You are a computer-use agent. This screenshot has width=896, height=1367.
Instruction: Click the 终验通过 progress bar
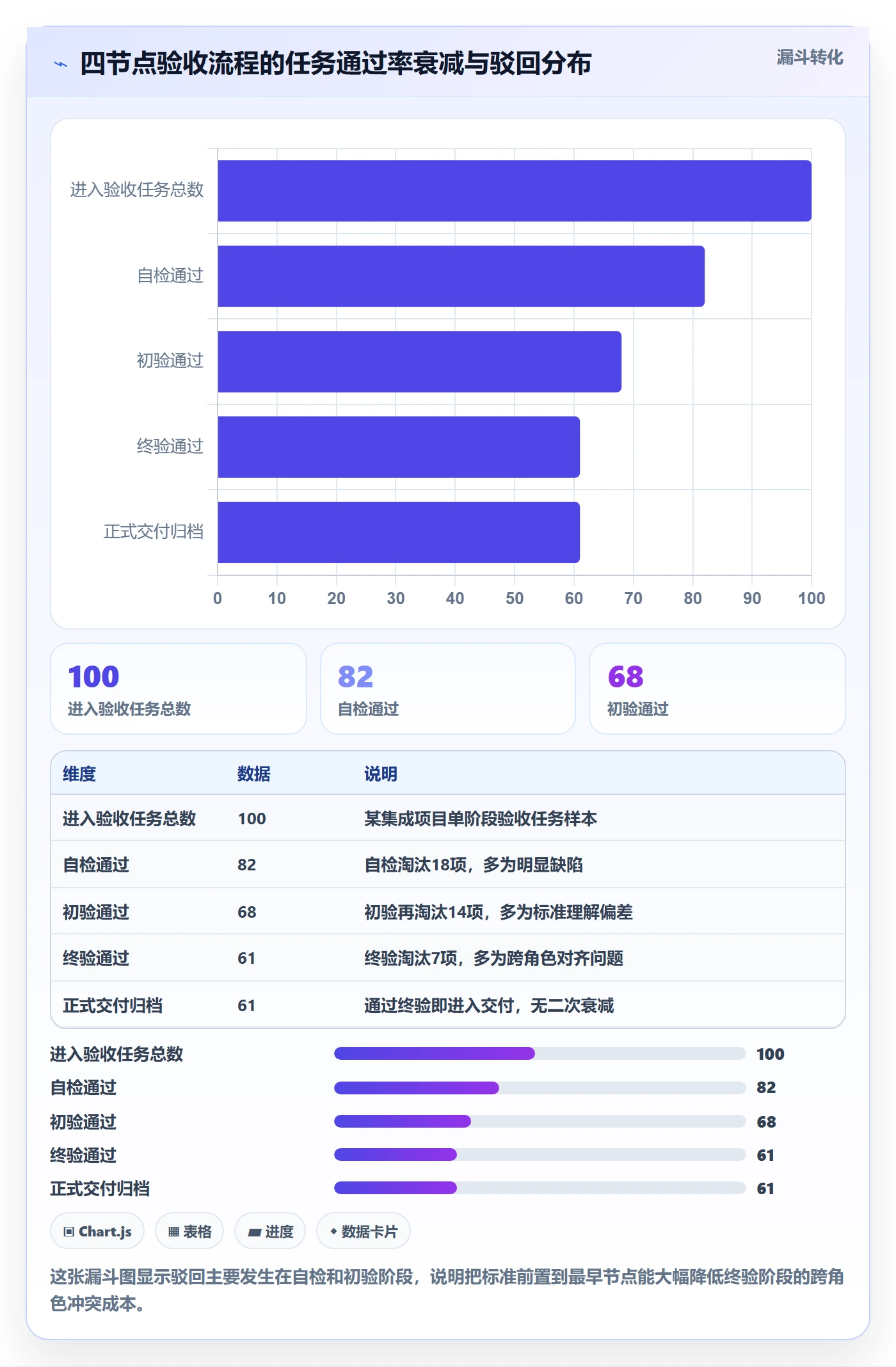[540, 1155]
